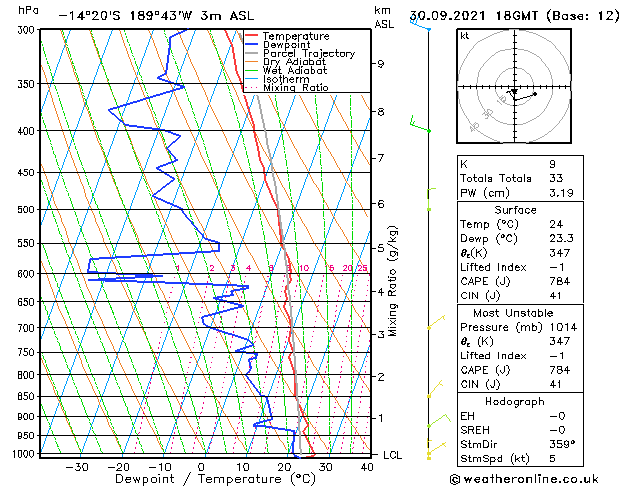Image resolution: width=629 pixels, height=486 pixels.
Task: Click the green wind barb at 400 hPa
Action: pos(420,124)
